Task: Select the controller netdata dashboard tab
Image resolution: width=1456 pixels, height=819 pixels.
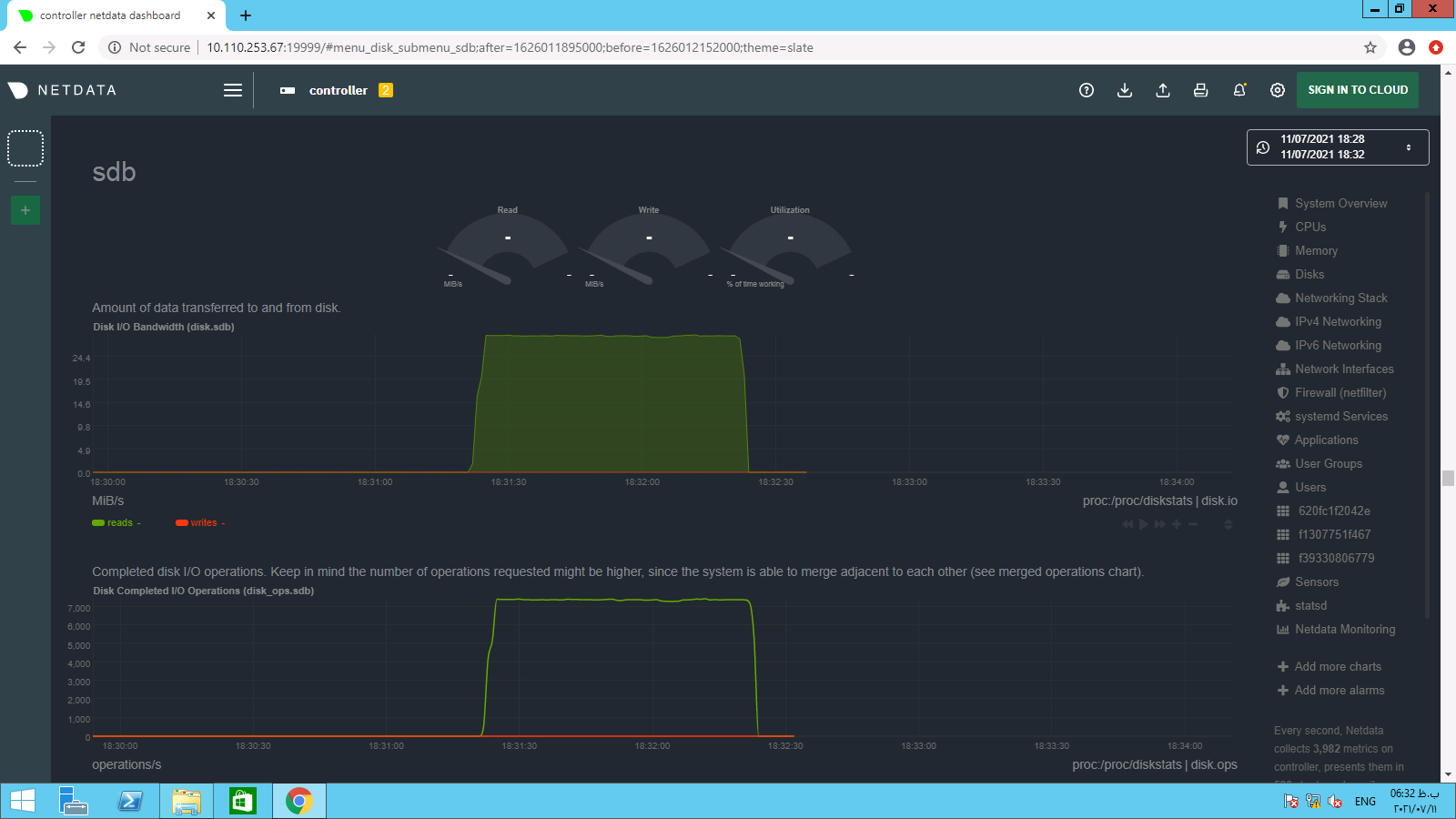Action: point(117,15)
